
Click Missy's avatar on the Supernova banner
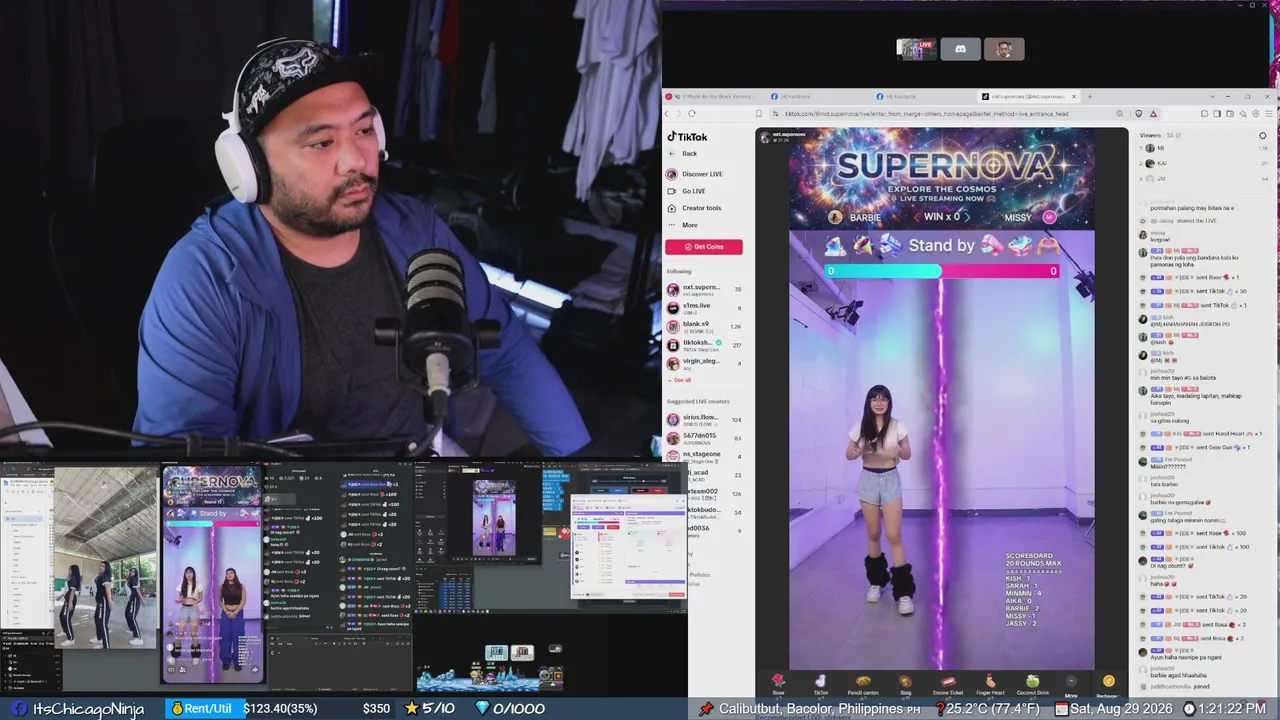tap(1049, 217)
